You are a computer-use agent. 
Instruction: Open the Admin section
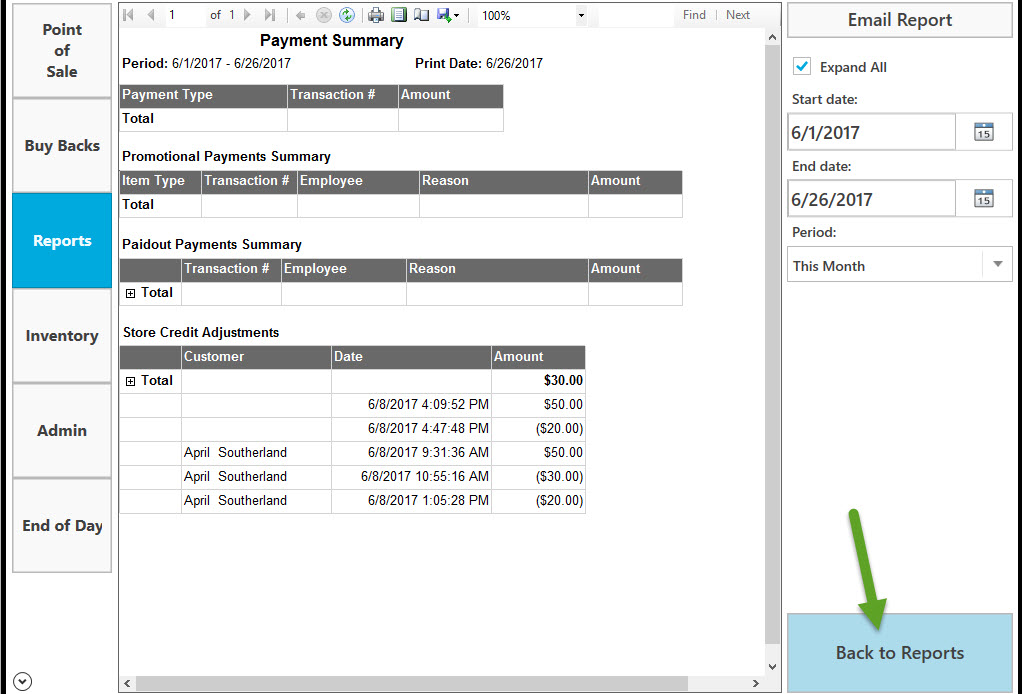point(61,430)
